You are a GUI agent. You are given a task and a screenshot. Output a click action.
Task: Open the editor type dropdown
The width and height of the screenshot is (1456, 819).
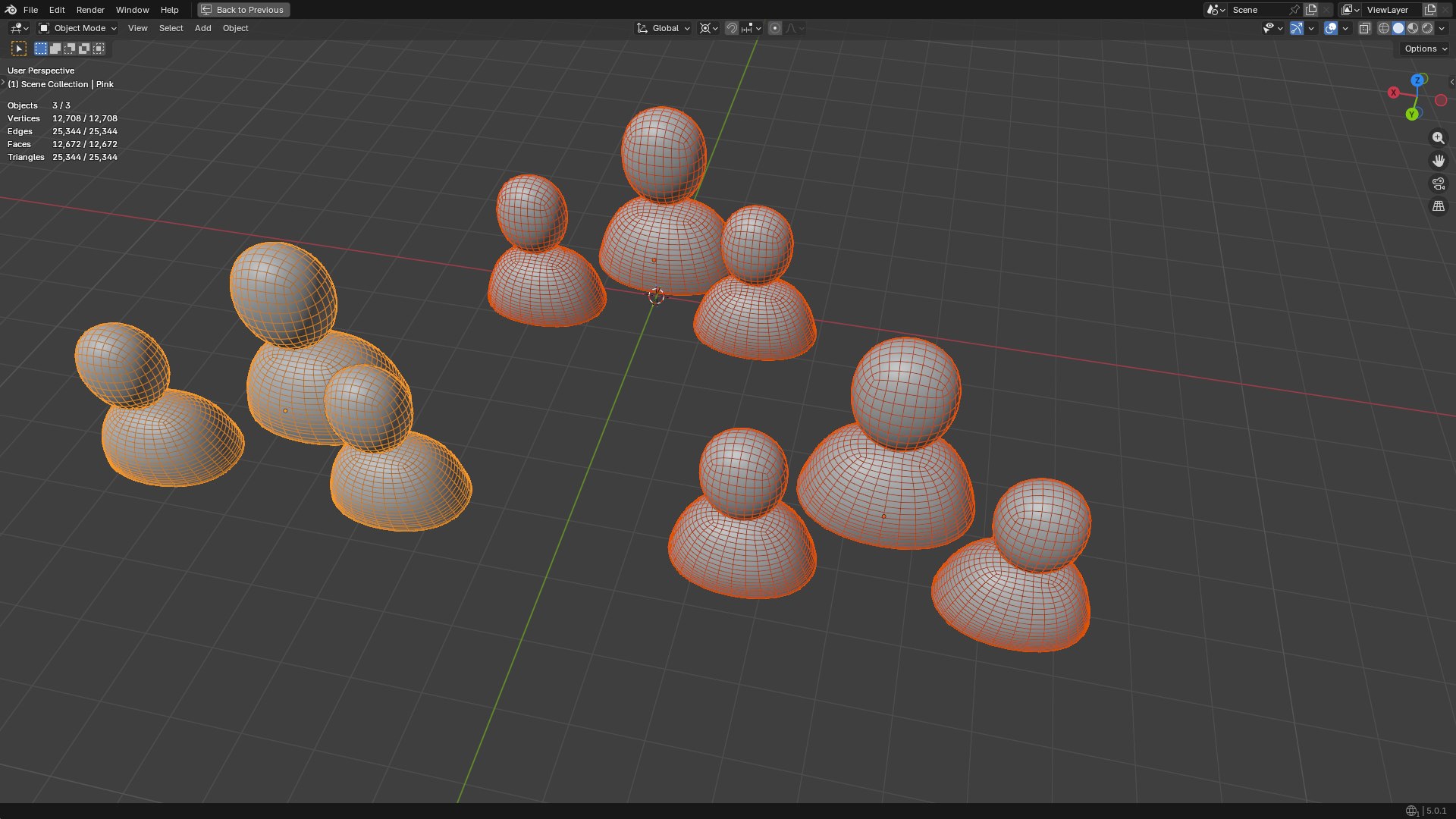pyautogui.click(x=18, y=28)
